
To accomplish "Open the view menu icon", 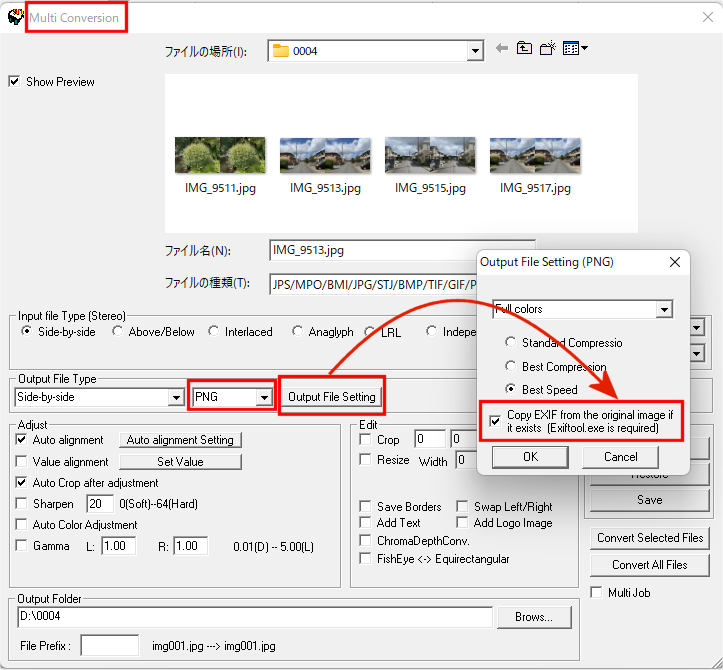I will tap(575, 48).
